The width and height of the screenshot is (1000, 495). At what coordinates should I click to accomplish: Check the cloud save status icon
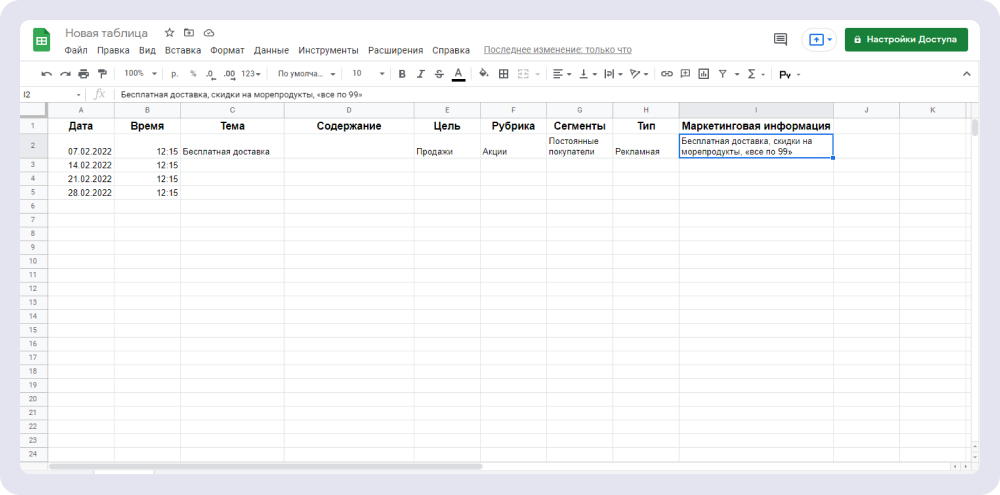209,33
